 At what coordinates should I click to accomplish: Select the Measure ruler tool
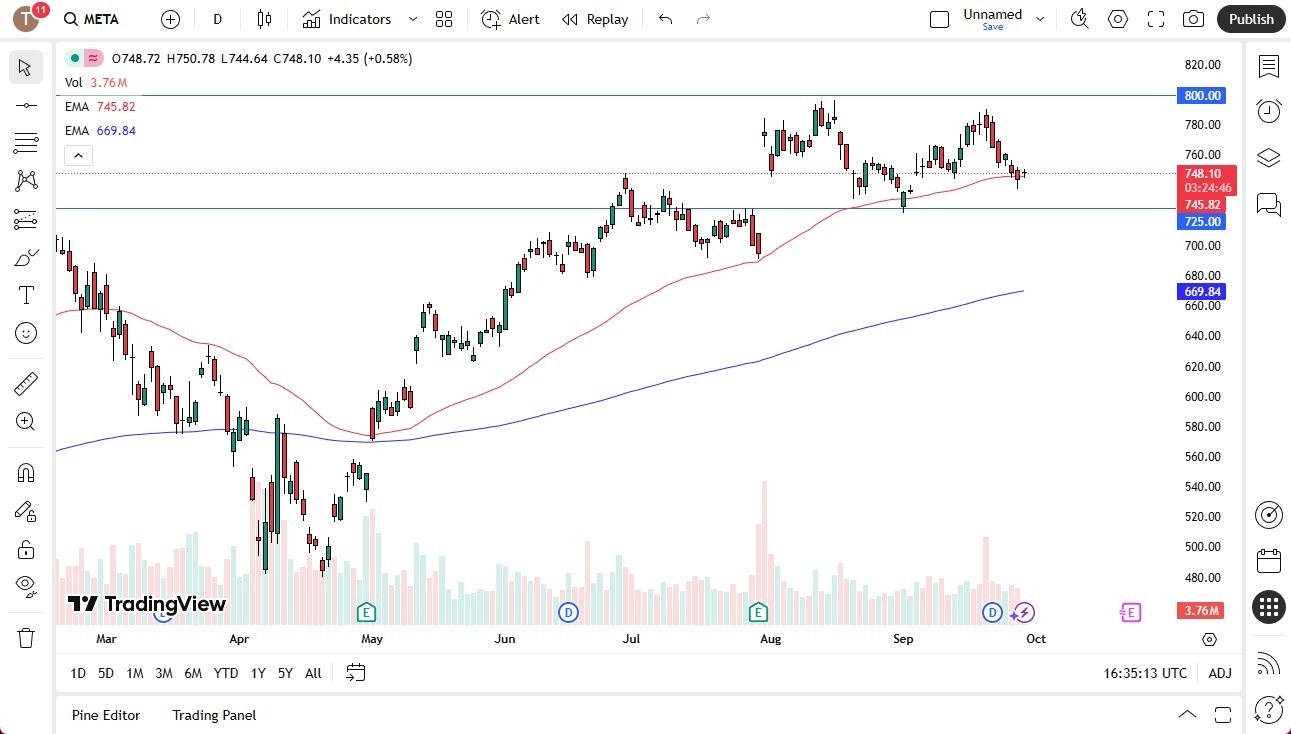25,383
